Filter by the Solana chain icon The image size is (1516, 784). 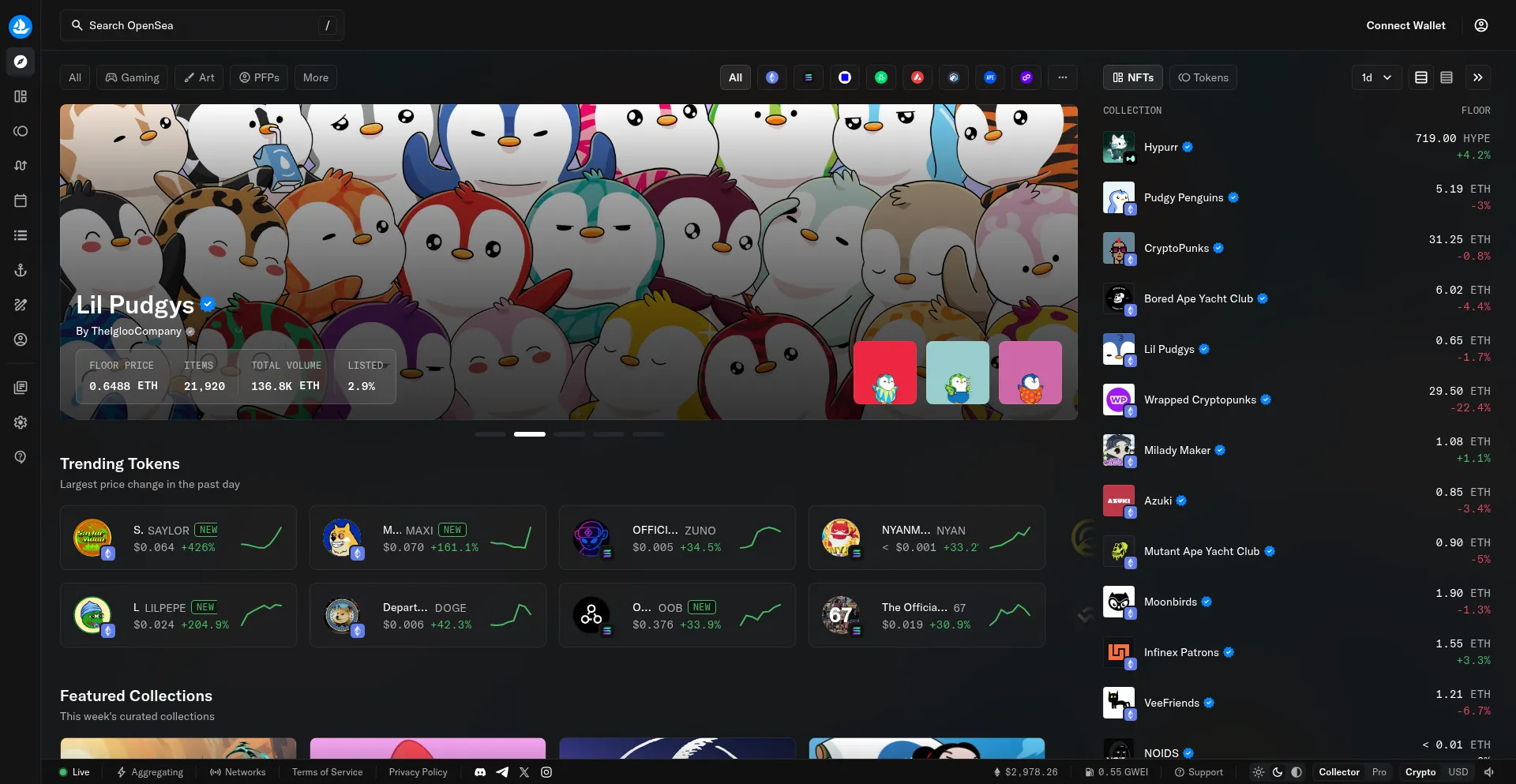pyautogui.click(x=809, y=77)
